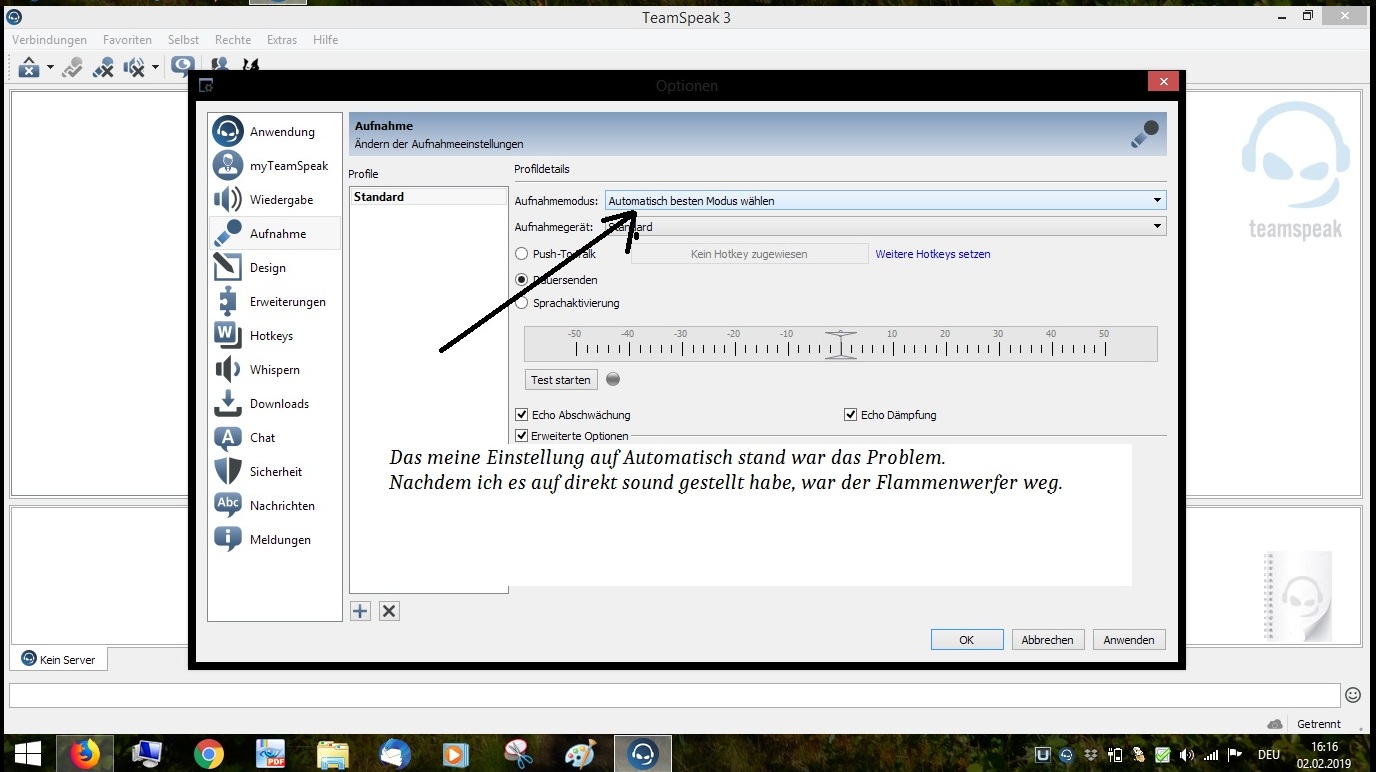1376x772 pixels.
Task: Open Google Chrome from the taskbar
Action: pyautogui.click(x=209, y=753)
